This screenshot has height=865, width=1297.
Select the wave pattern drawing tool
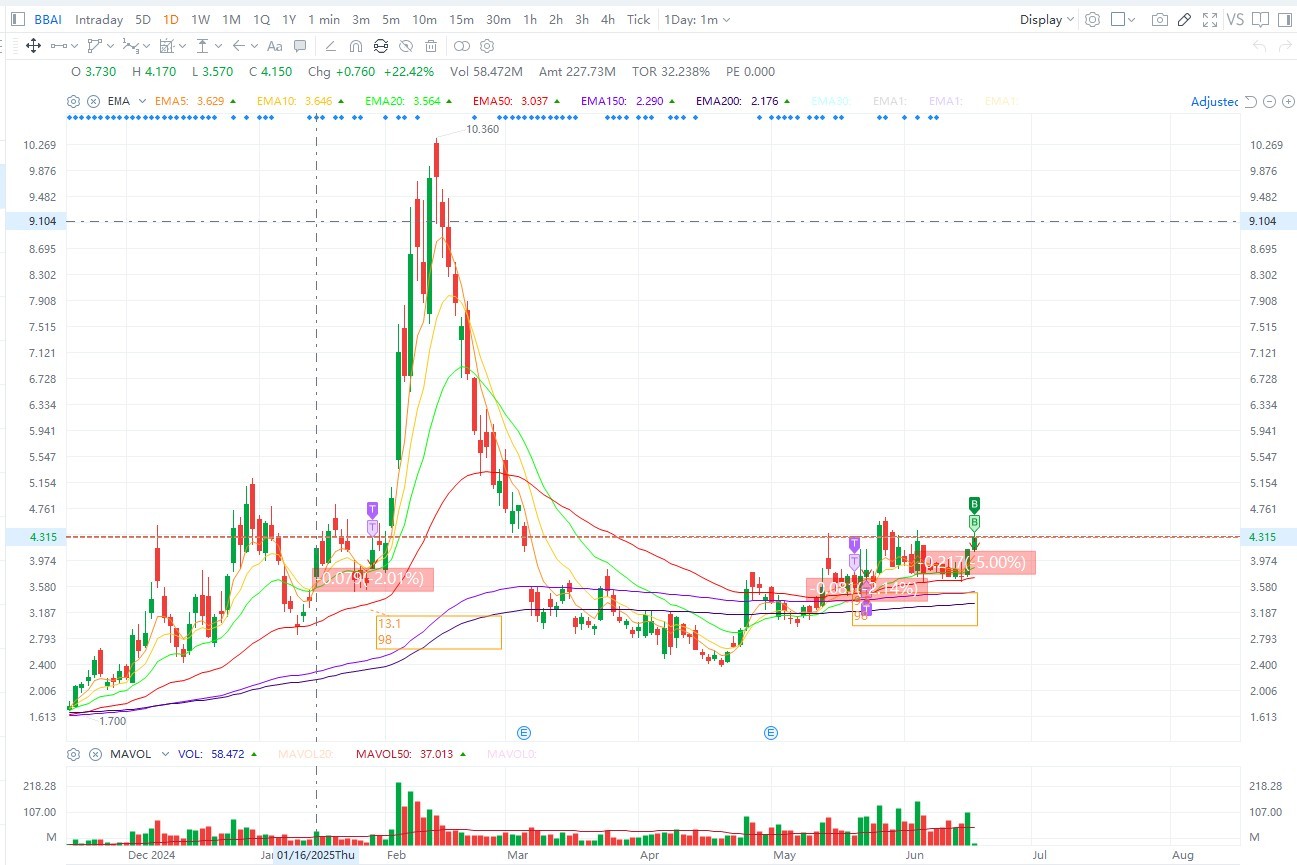click(x=131, y=46)
